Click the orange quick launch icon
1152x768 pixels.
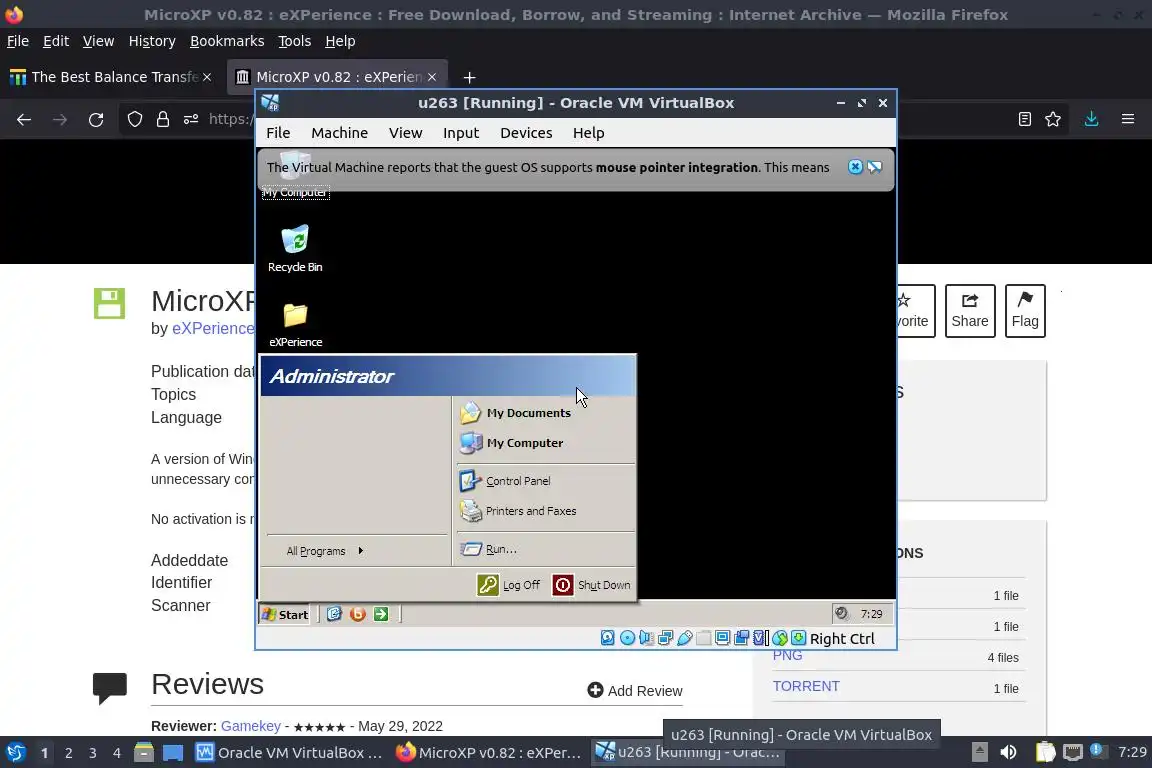[x=358, y=614]
